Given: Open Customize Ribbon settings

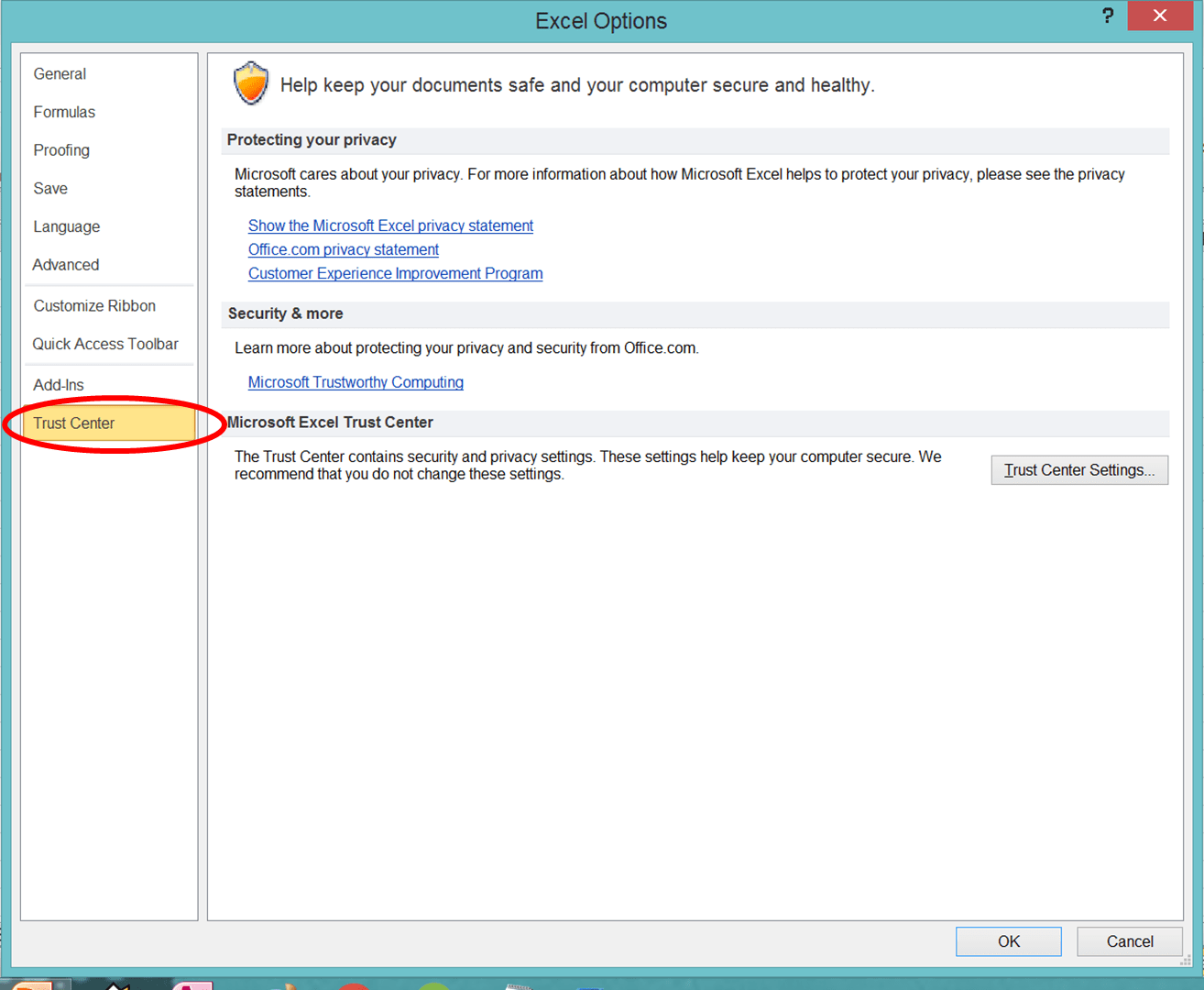Looking at the screenshot, I should (x=108, y=306).
